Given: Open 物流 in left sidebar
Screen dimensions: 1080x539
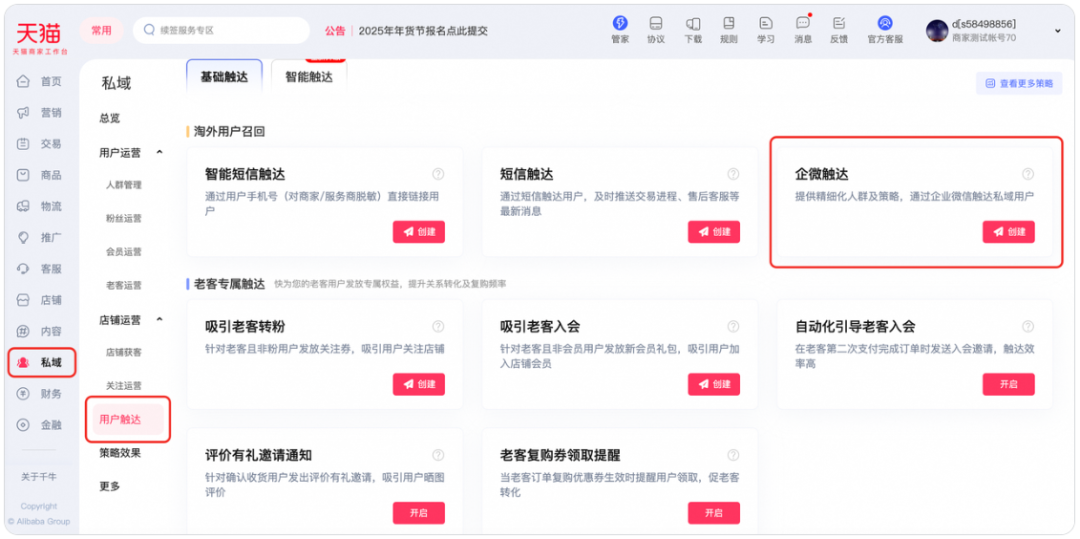Looking at the screenshot, I should point(39,207).
